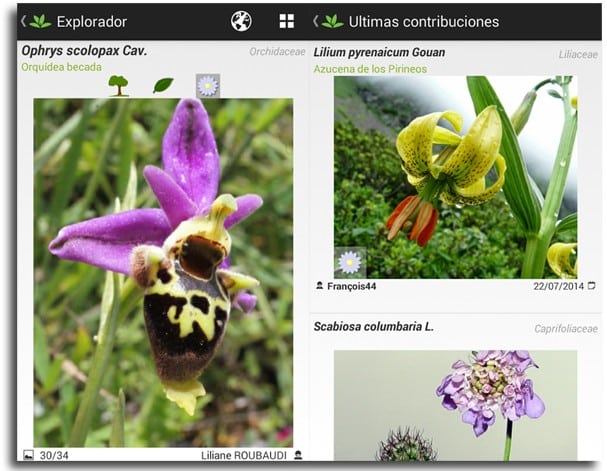The image size is (607, 471).
Task: Select the flower organ filter icon
Action: click(x=208, y=86)
